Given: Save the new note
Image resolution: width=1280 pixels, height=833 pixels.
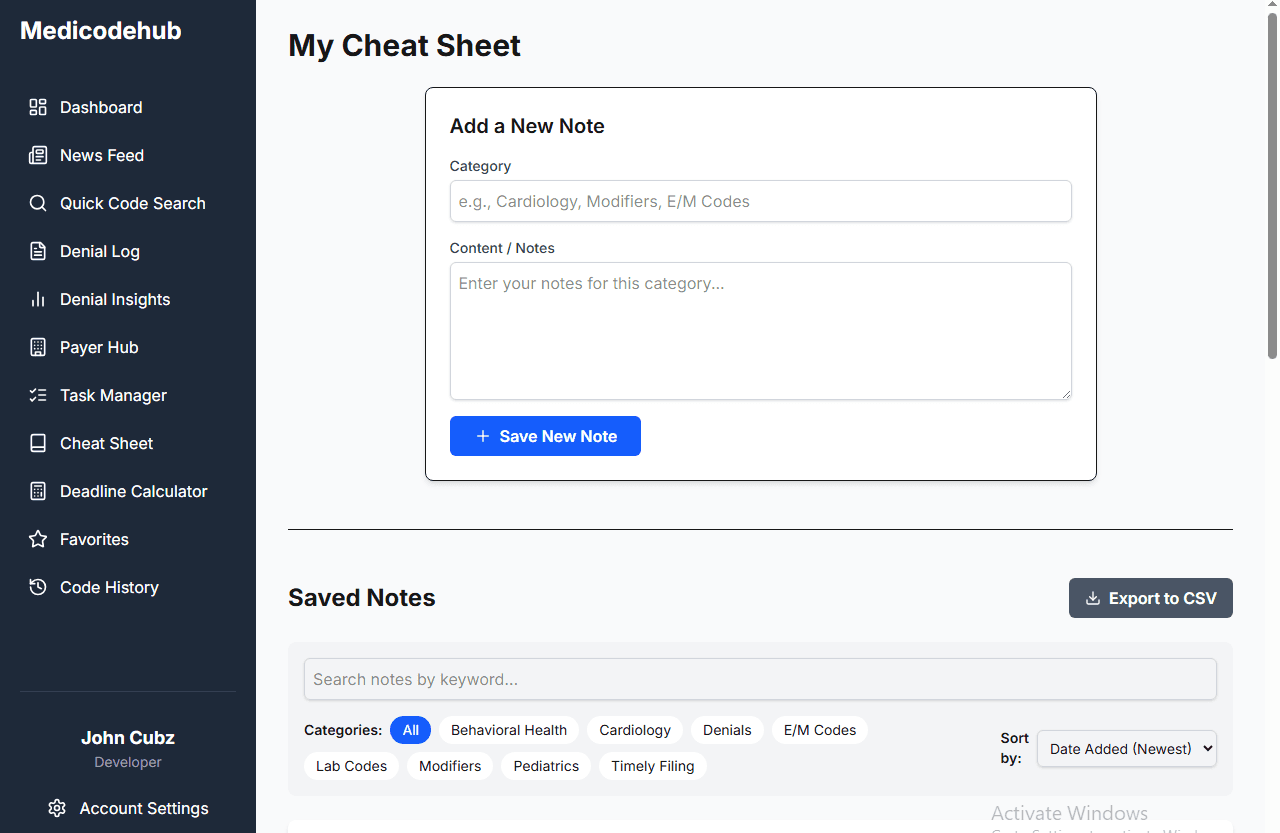Looking at the screenshot, I should pos(545,436).
